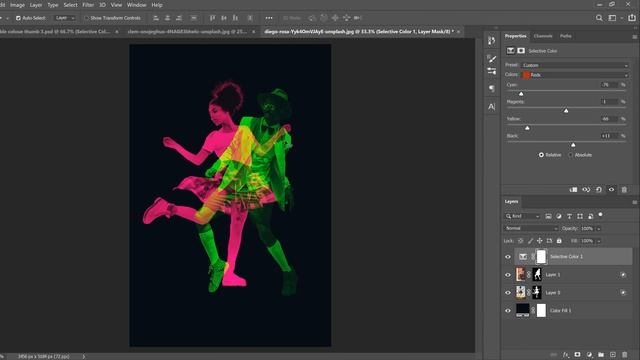This screenshot has width=640, height=360.
Task: Lock transparent pixels icon
Action: coord(521,241)
